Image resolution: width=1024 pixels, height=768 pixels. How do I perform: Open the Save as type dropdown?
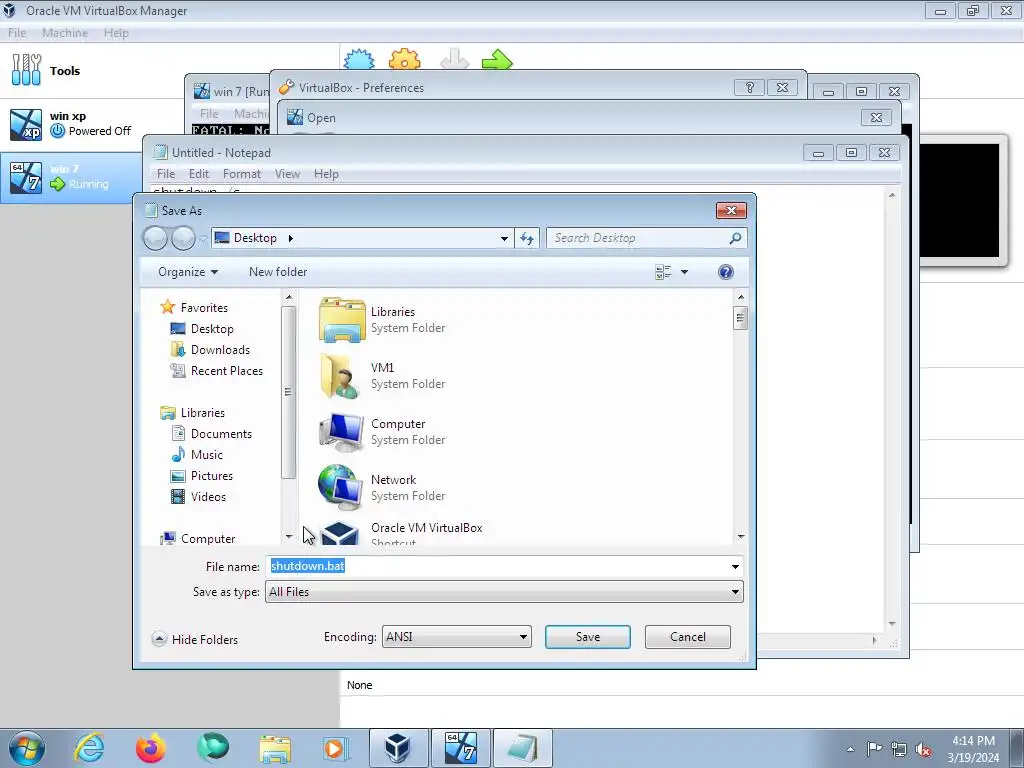[504, 592]
